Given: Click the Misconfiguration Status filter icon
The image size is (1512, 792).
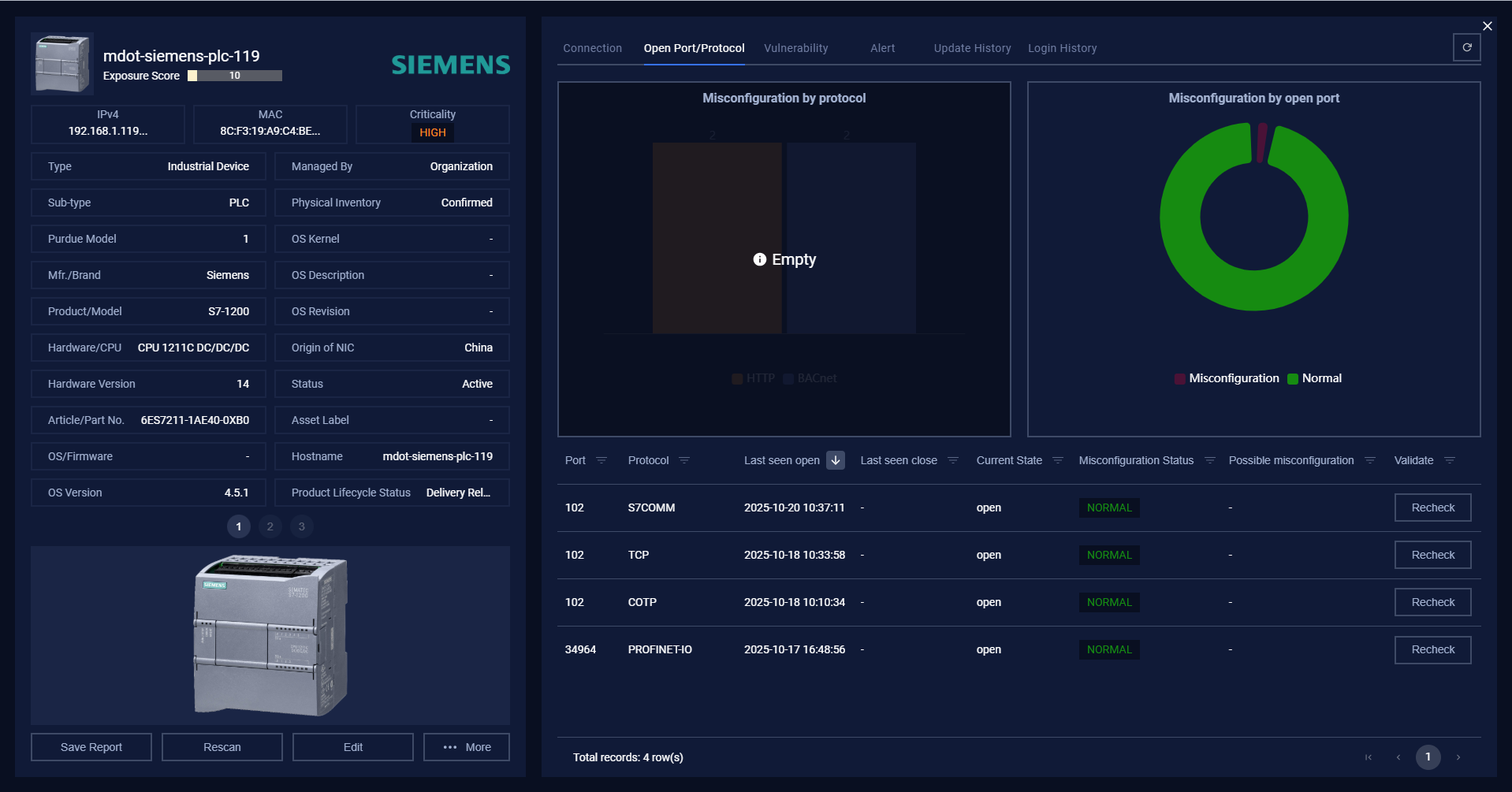Looking at the screenshot, I should click(x=1210, y=460).
